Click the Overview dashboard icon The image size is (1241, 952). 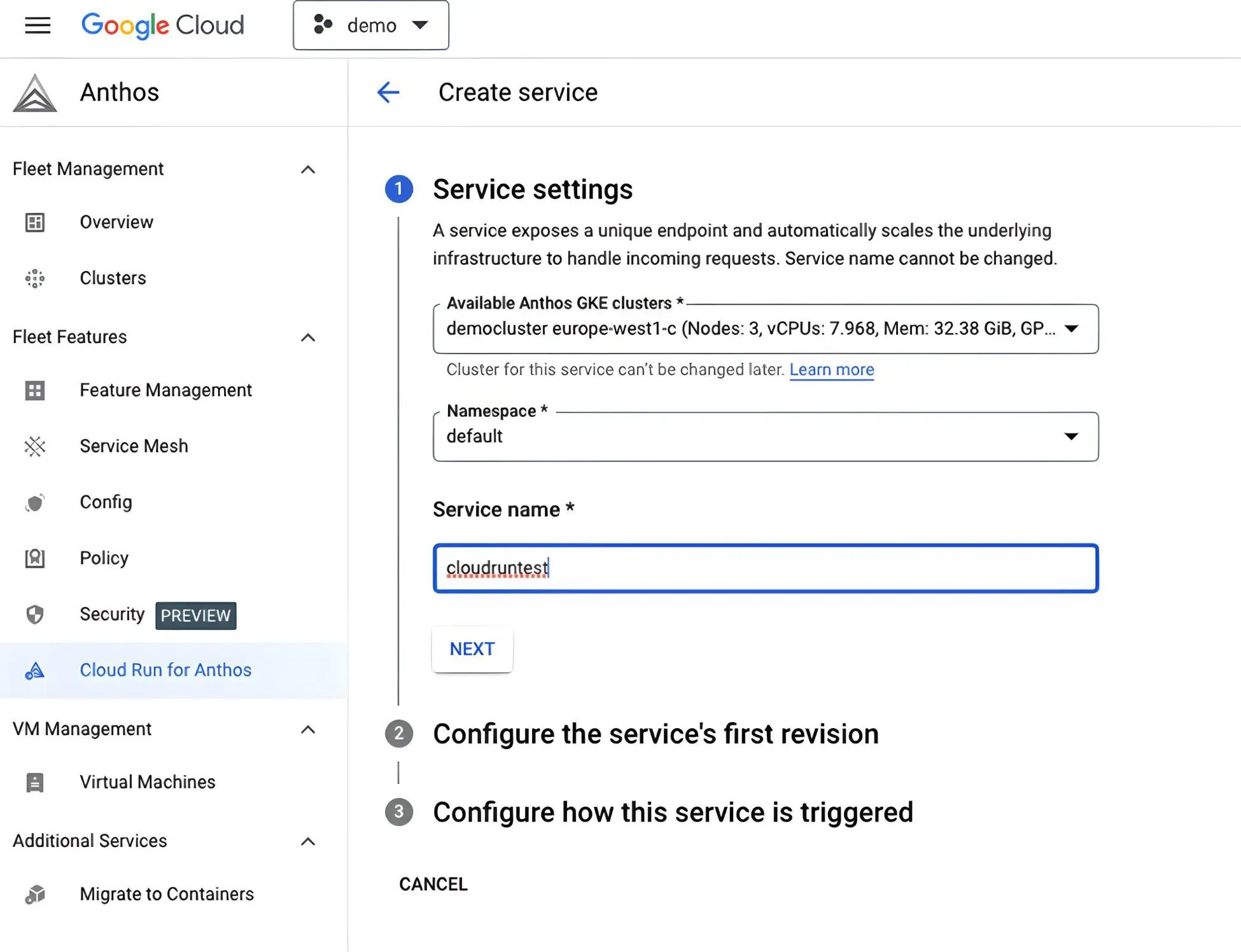35,223
